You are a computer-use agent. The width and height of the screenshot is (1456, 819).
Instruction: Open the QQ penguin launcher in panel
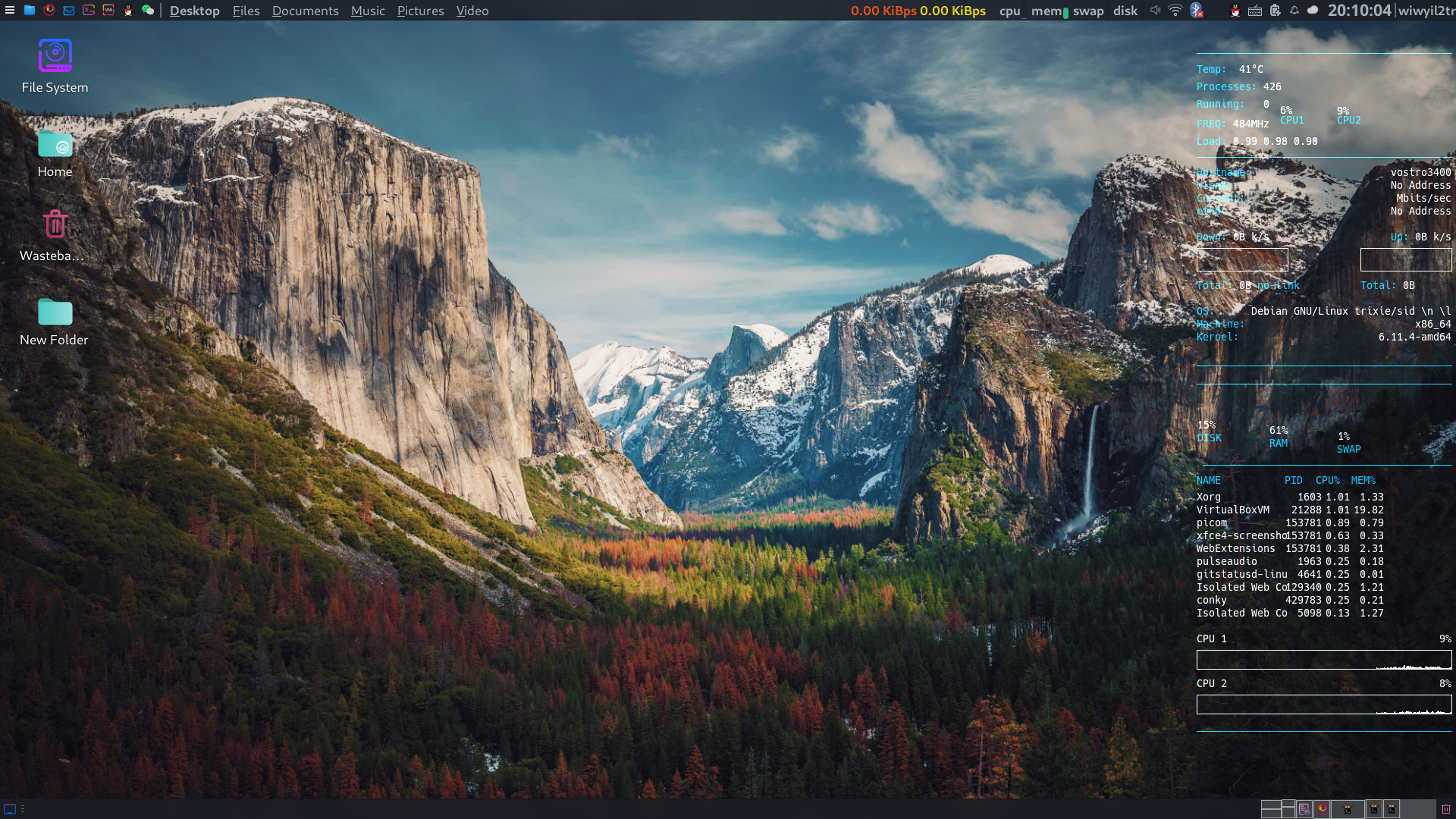pyautogui.click(x=128, y=10)
